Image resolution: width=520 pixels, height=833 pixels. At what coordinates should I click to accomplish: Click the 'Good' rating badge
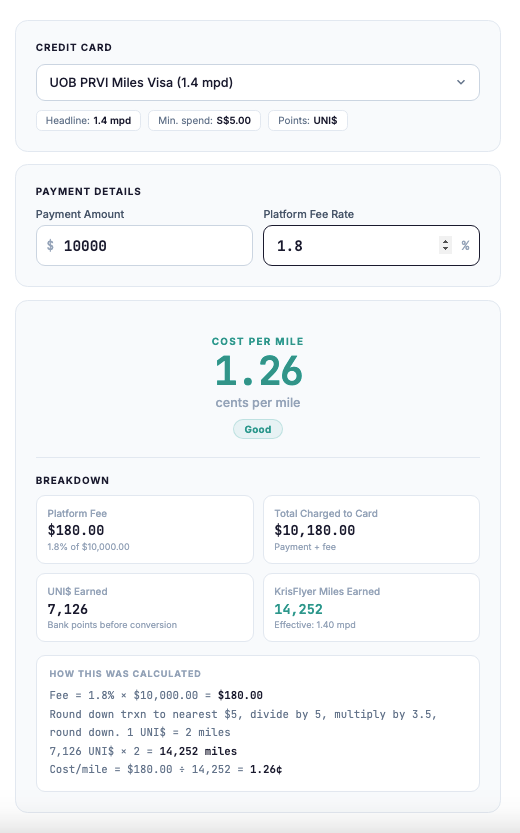tap(258, 429)
